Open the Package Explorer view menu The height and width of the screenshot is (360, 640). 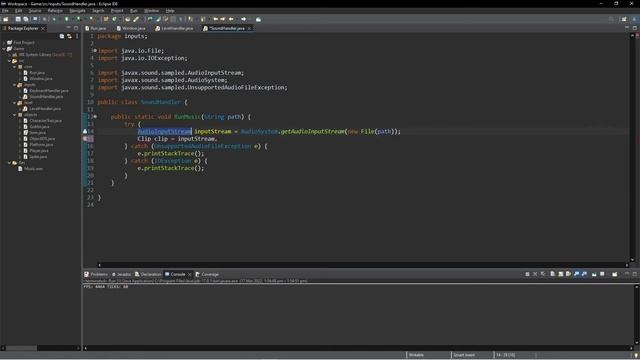(x=77, y=36)
